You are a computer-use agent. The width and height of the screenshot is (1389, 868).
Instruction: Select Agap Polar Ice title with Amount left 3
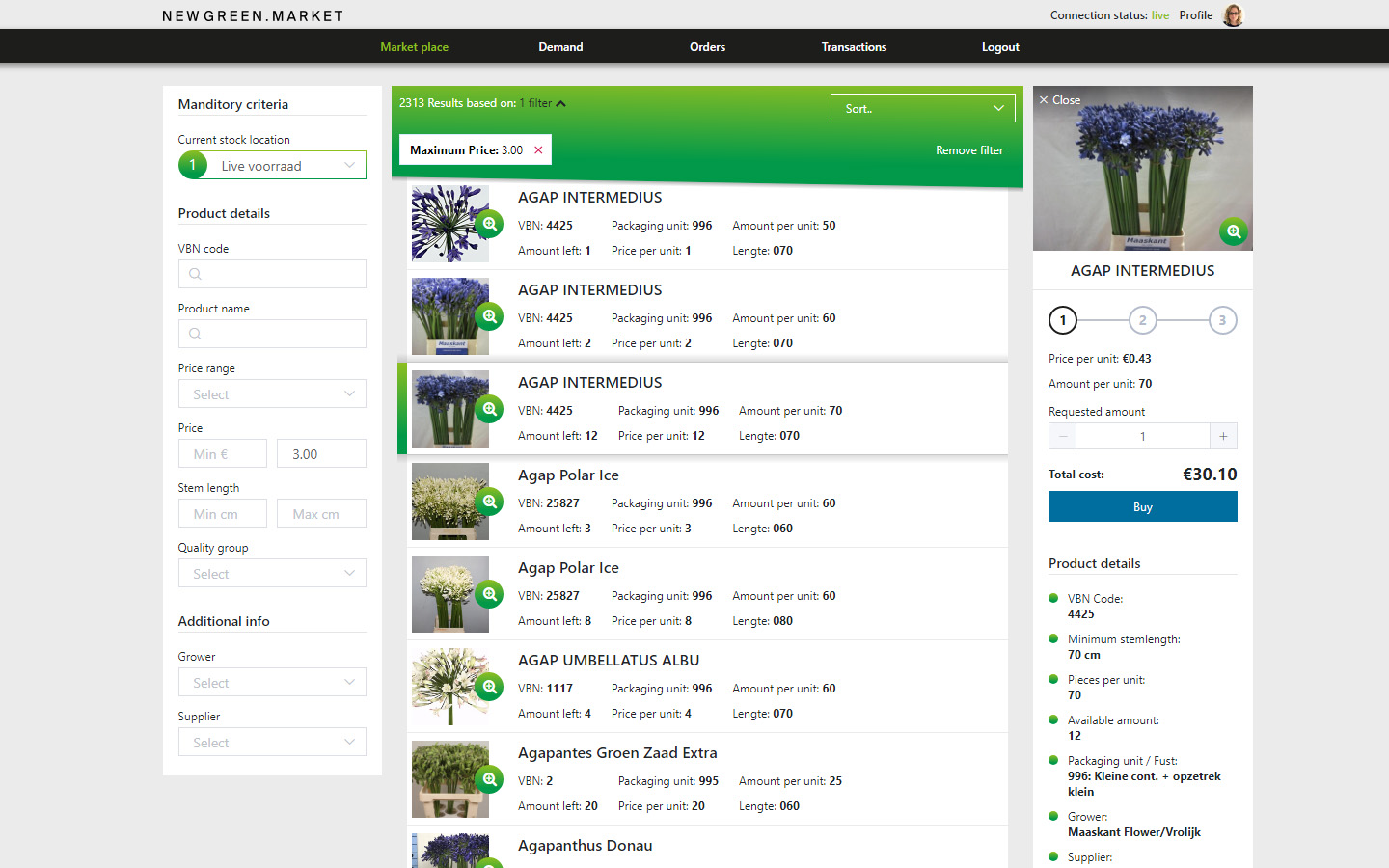click(x=568, y=475)
